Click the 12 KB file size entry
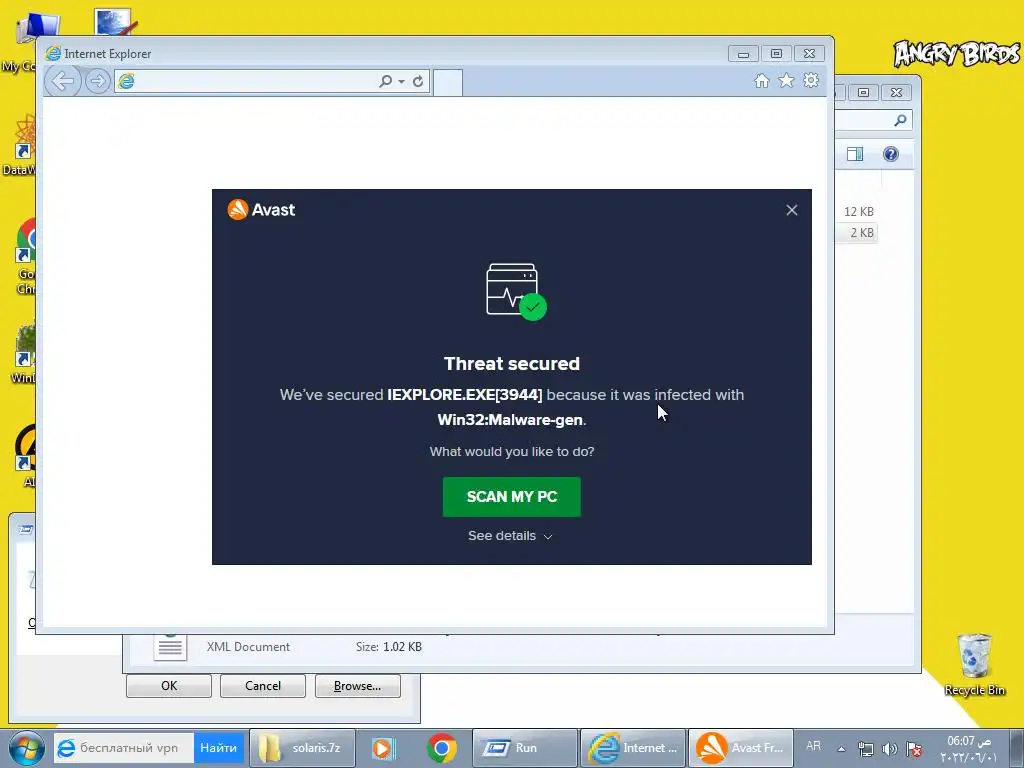This screenshot has height=768, width=1024. click(858, 212)
